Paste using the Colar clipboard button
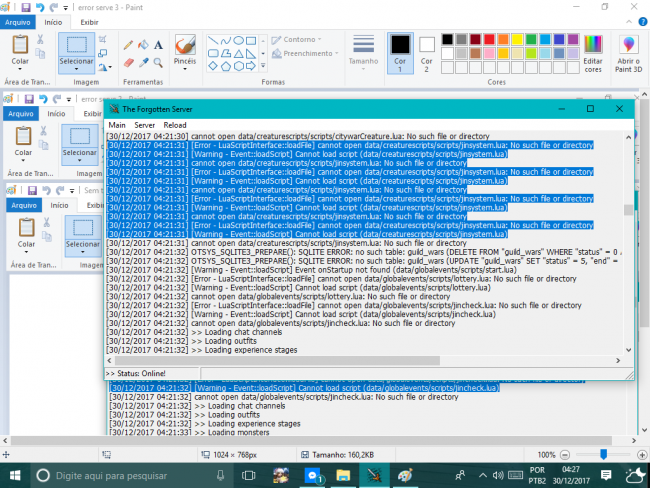The height and width of the screenshot is (488, 650). 20,45
